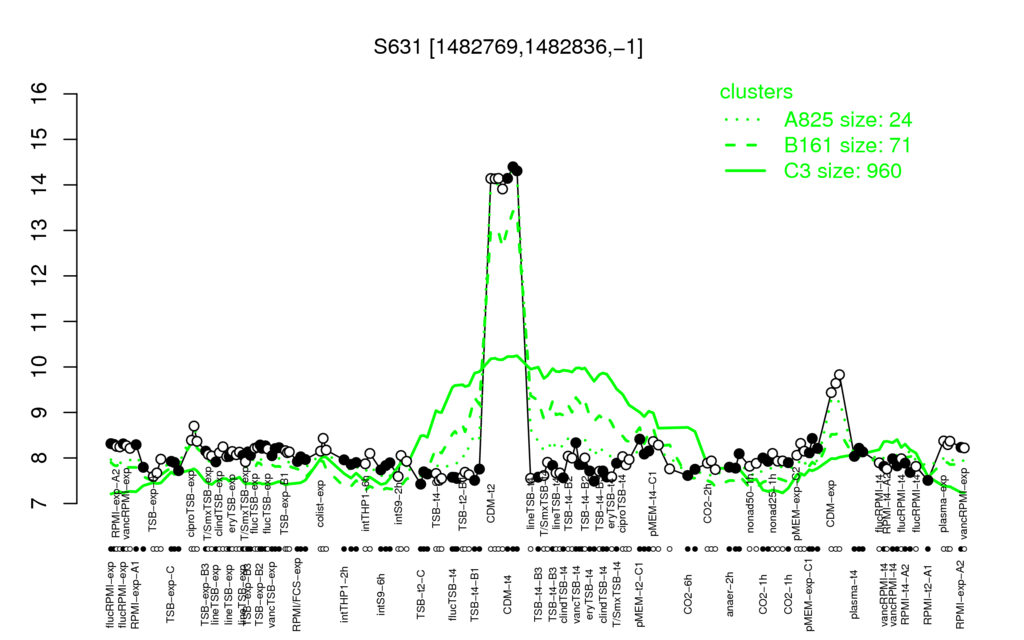Click the y-axis tick label 12
1024x640 pixels.
tap(40, 276)
